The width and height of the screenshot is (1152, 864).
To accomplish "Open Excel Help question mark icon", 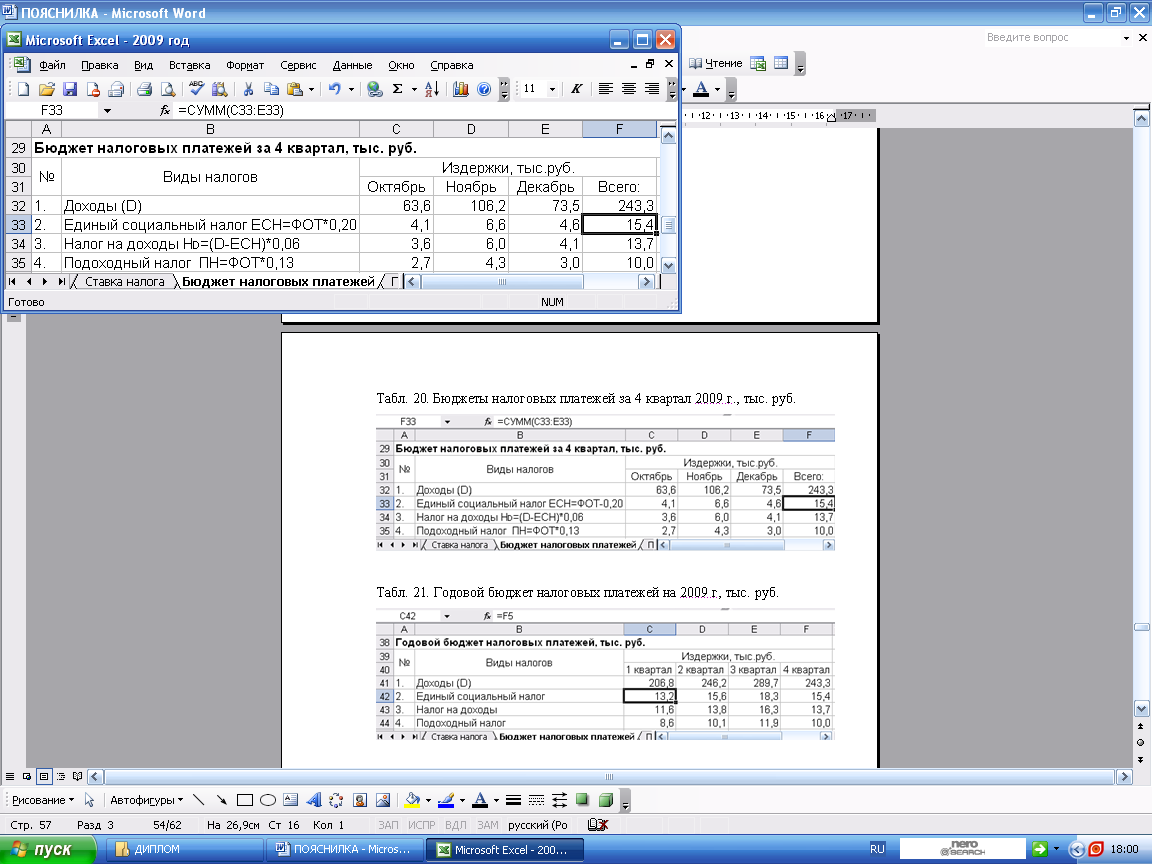I will (x=484, y=89).
